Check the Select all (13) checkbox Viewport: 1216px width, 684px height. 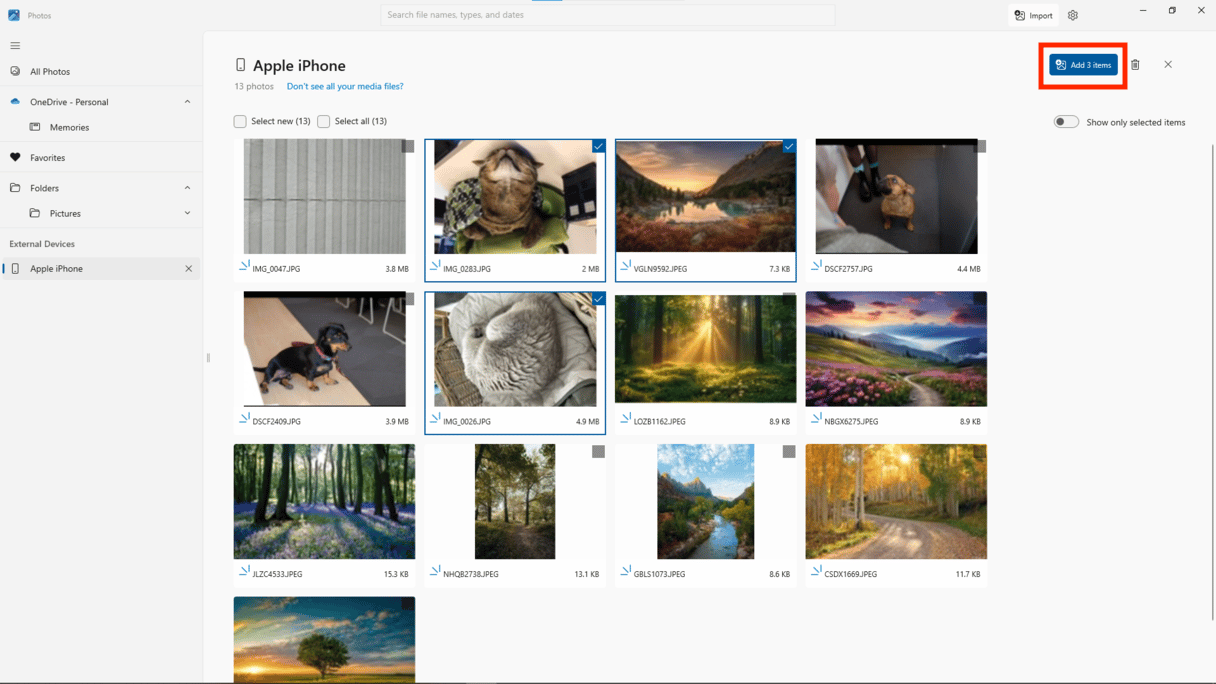[x=324, y=122]
